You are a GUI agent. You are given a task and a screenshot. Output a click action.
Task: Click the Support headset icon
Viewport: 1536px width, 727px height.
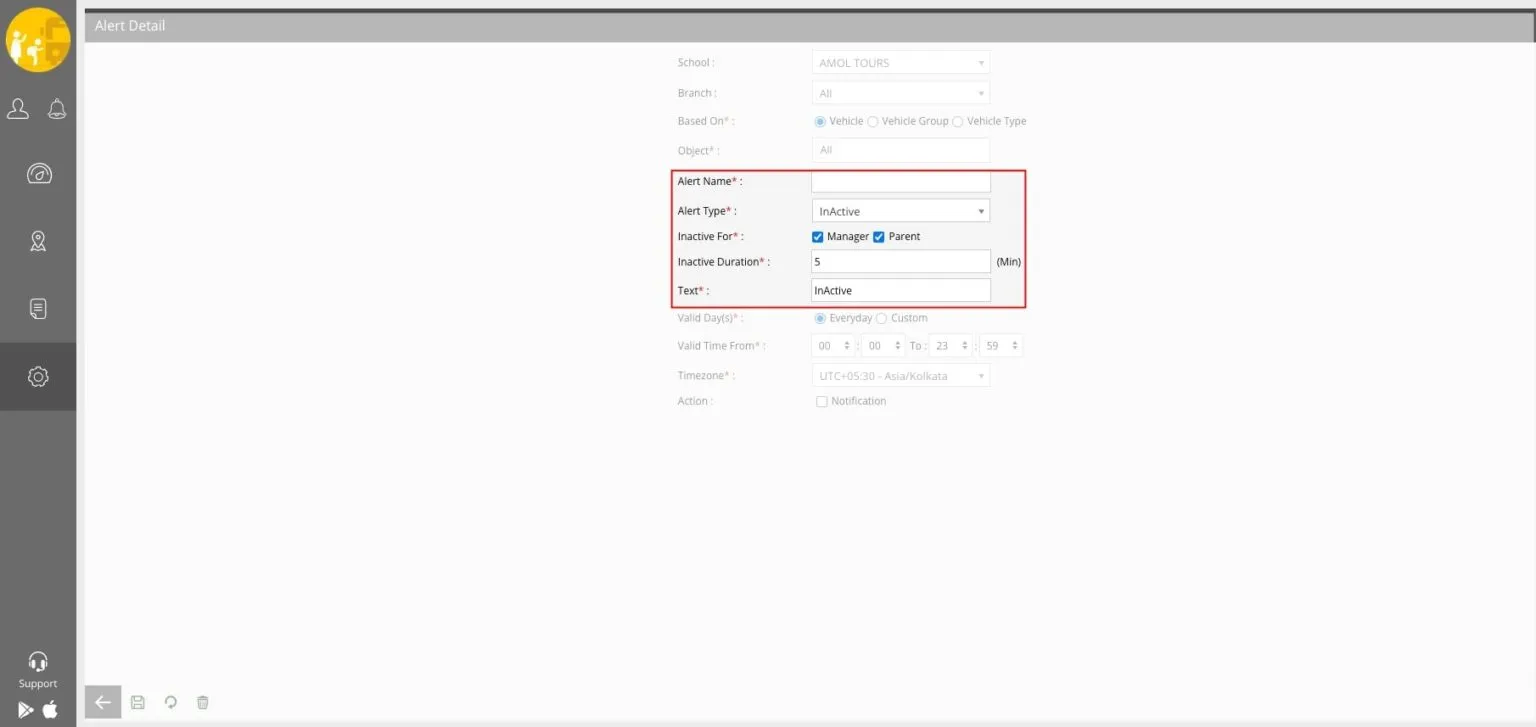coord(38,662)
